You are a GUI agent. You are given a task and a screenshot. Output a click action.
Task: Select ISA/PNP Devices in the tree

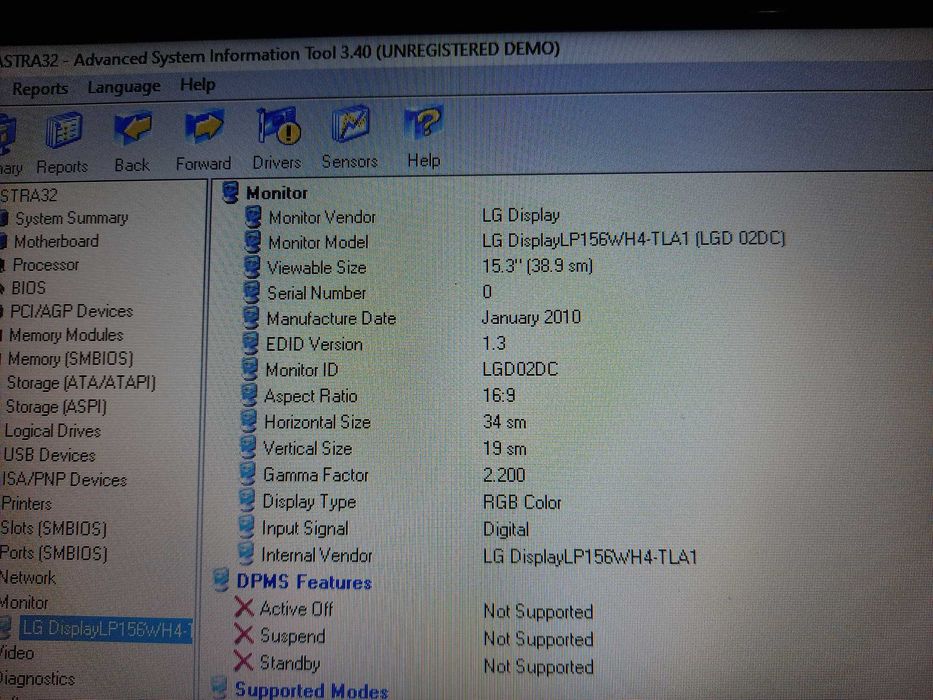point(64,480)
